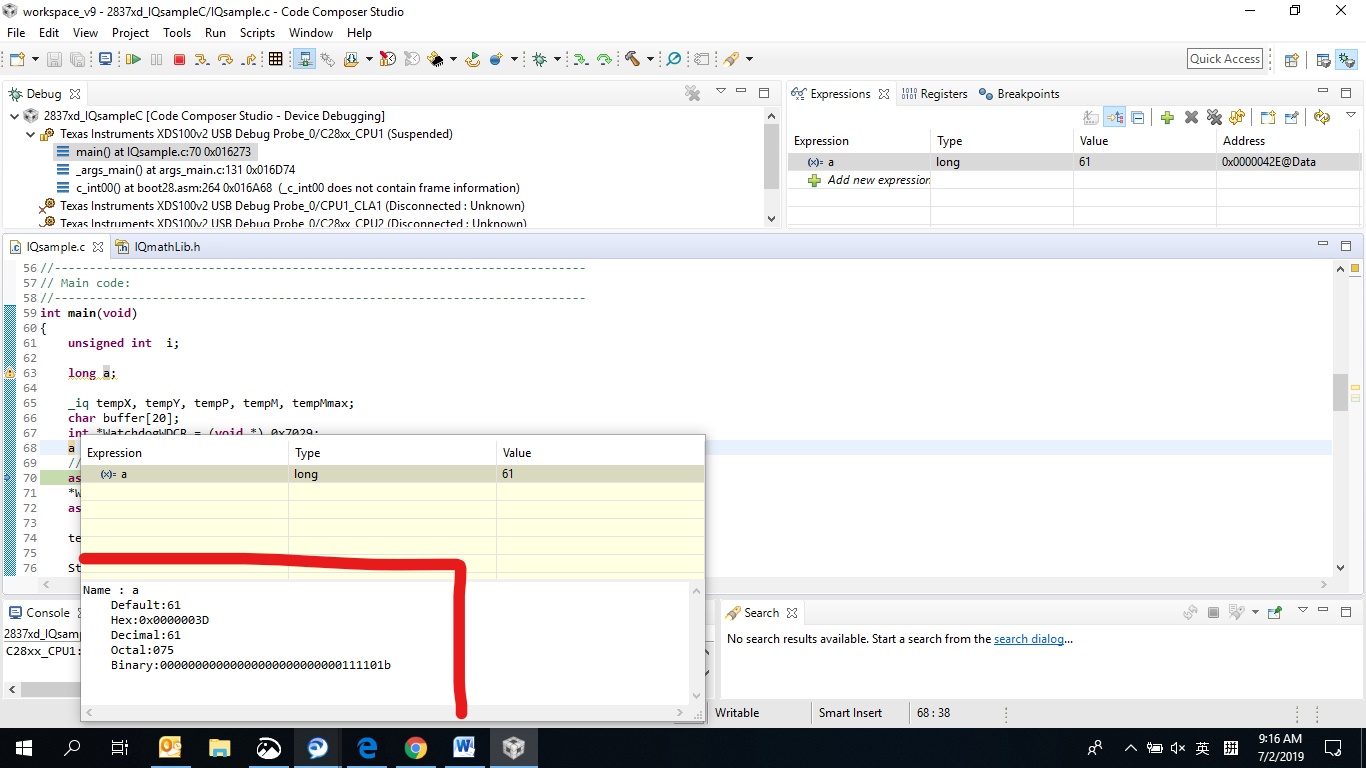Click the Remove Selected Expression X icon
Screen dimensions: 1366x768
coord(1191,117)
